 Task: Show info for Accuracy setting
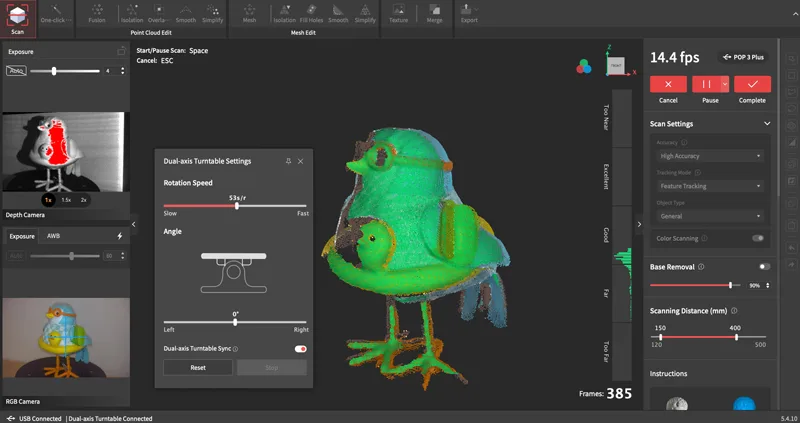[684, 143]
